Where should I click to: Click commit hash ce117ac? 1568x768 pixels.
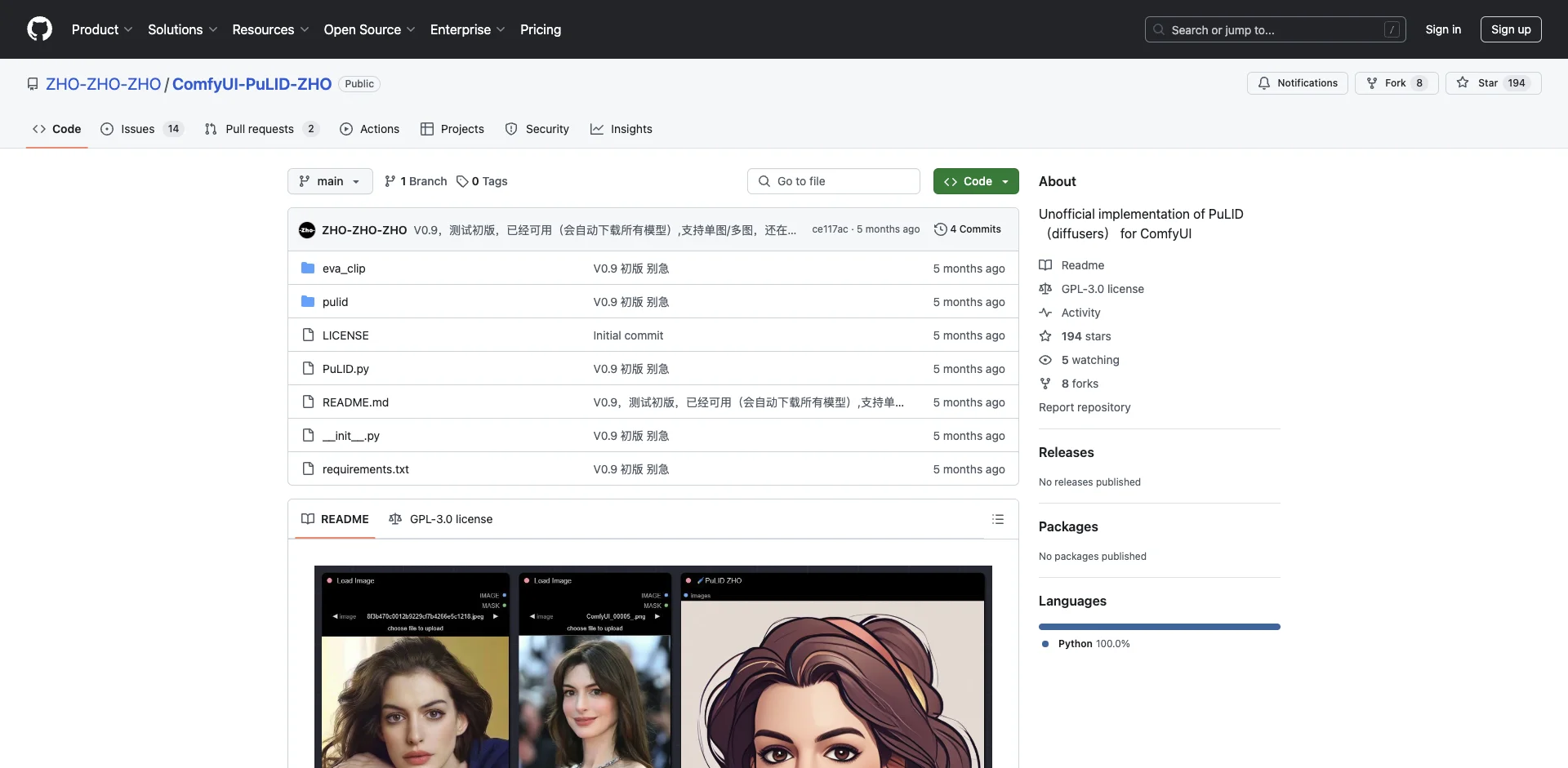(830, 229)
